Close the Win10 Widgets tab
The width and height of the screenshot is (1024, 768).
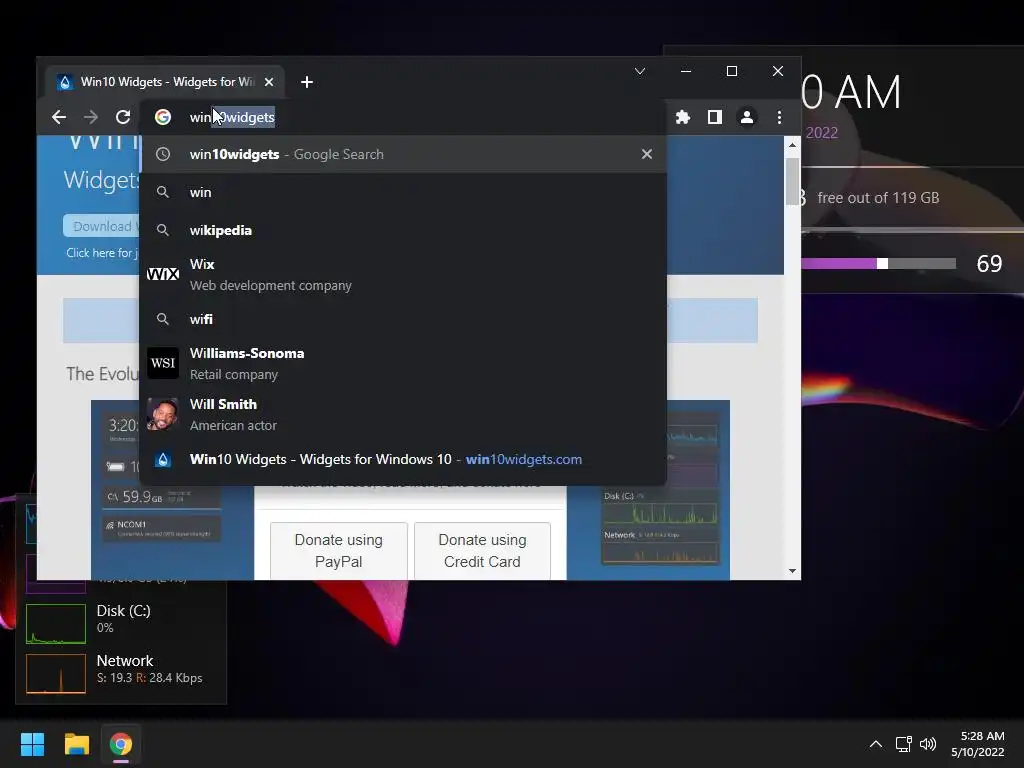click(x=269, y=82)
